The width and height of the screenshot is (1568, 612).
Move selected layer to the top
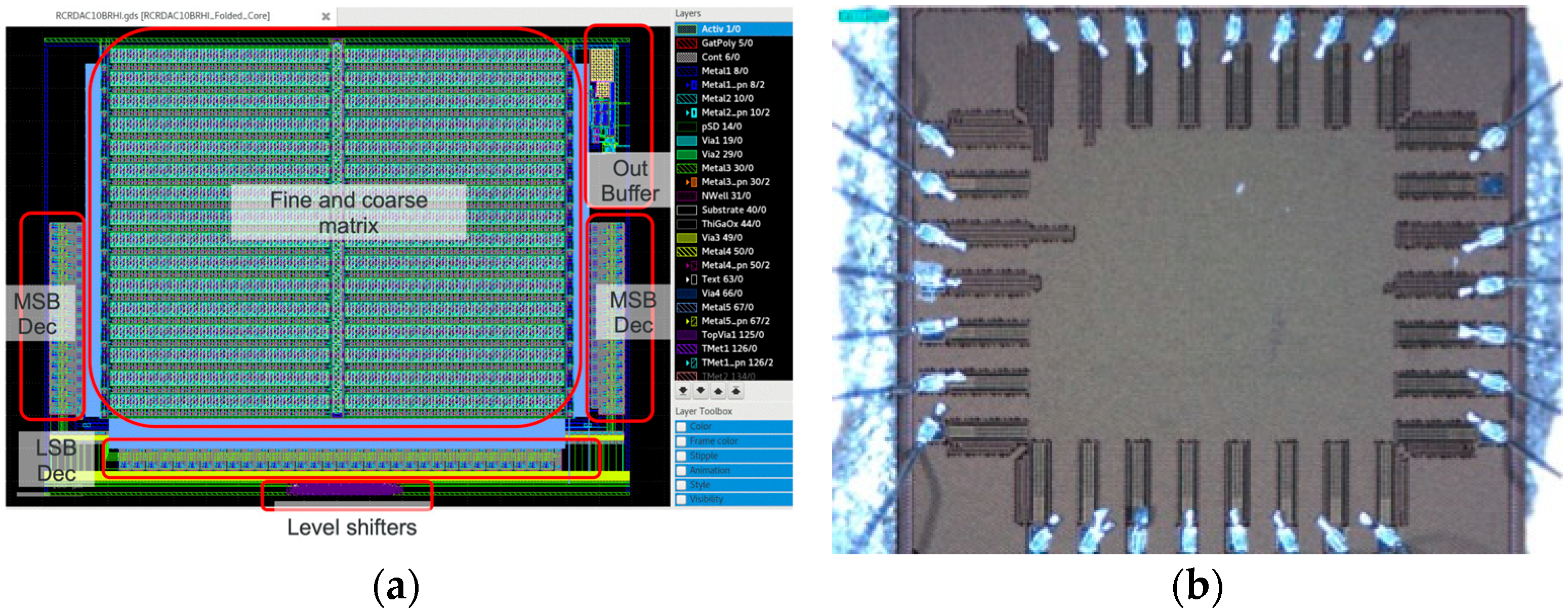click(x=736, y=390)
